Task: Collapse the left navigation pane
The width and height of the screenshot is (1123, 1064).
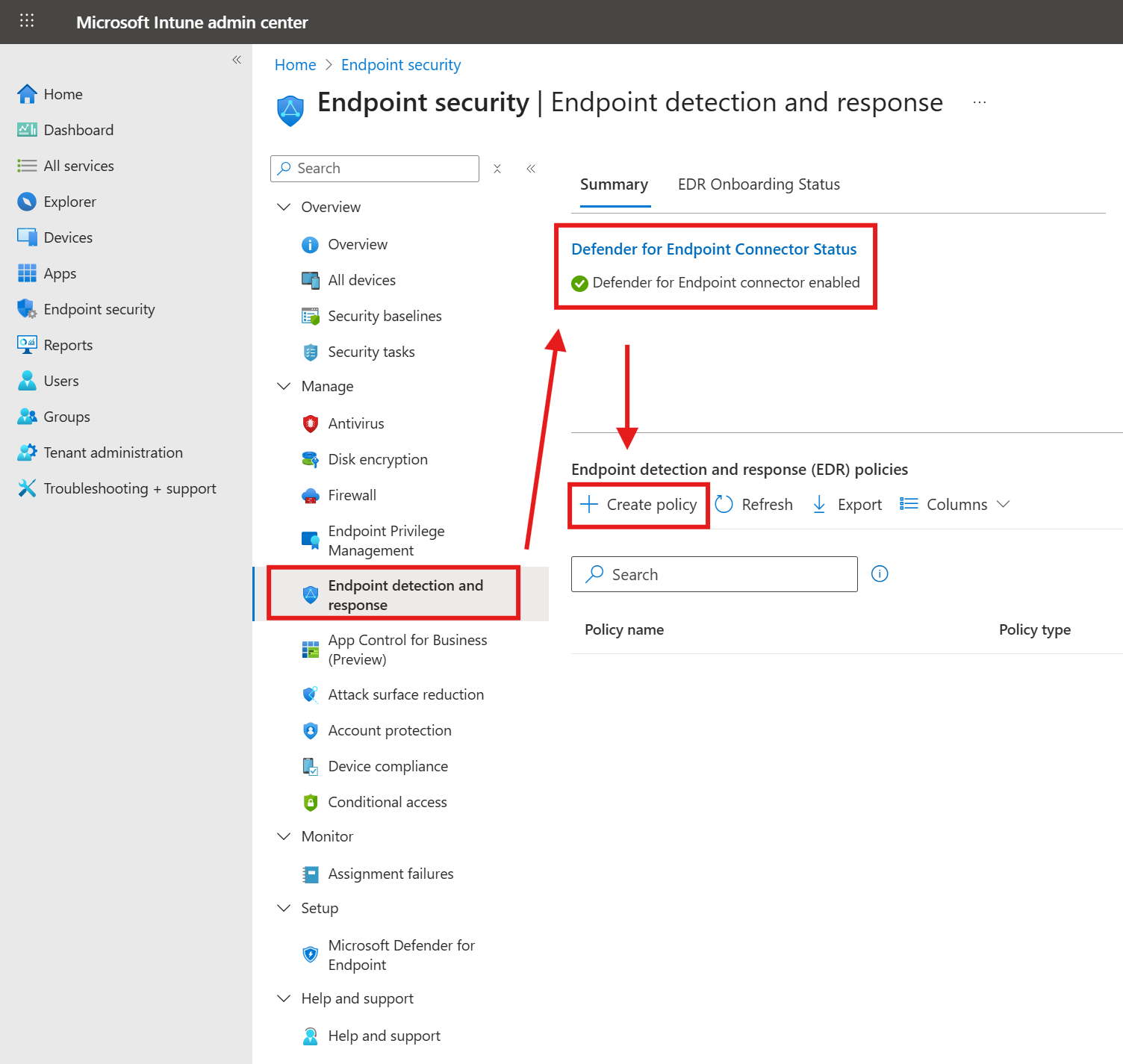Action: tap(237, 60)
